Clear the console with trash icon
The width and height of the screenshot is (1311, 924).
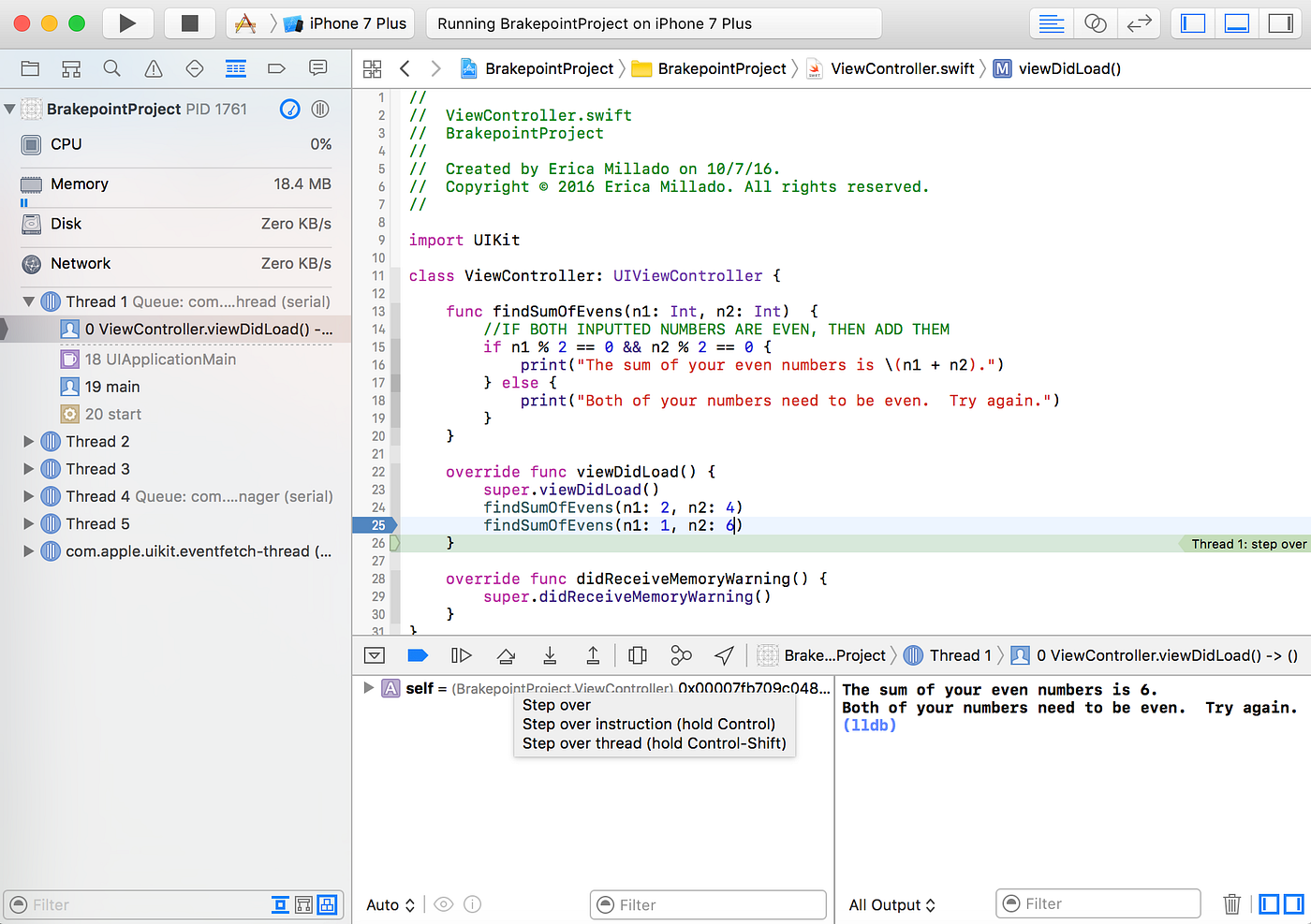pos(1231,904)
